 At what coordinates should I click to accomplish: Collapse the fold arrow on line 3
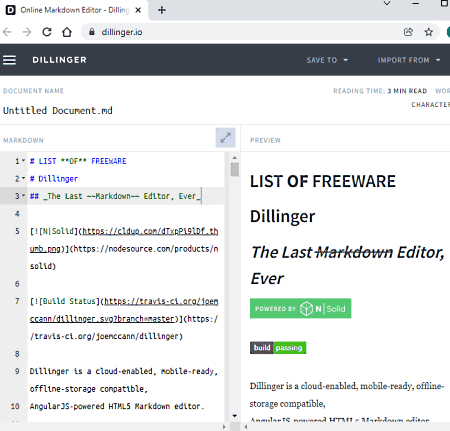(x=23, y=196)
